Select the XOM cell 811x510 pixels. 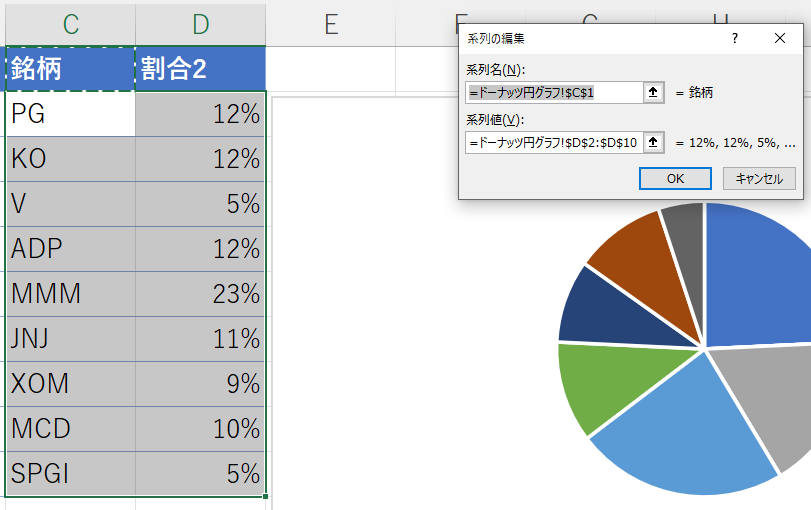[70, 384]
